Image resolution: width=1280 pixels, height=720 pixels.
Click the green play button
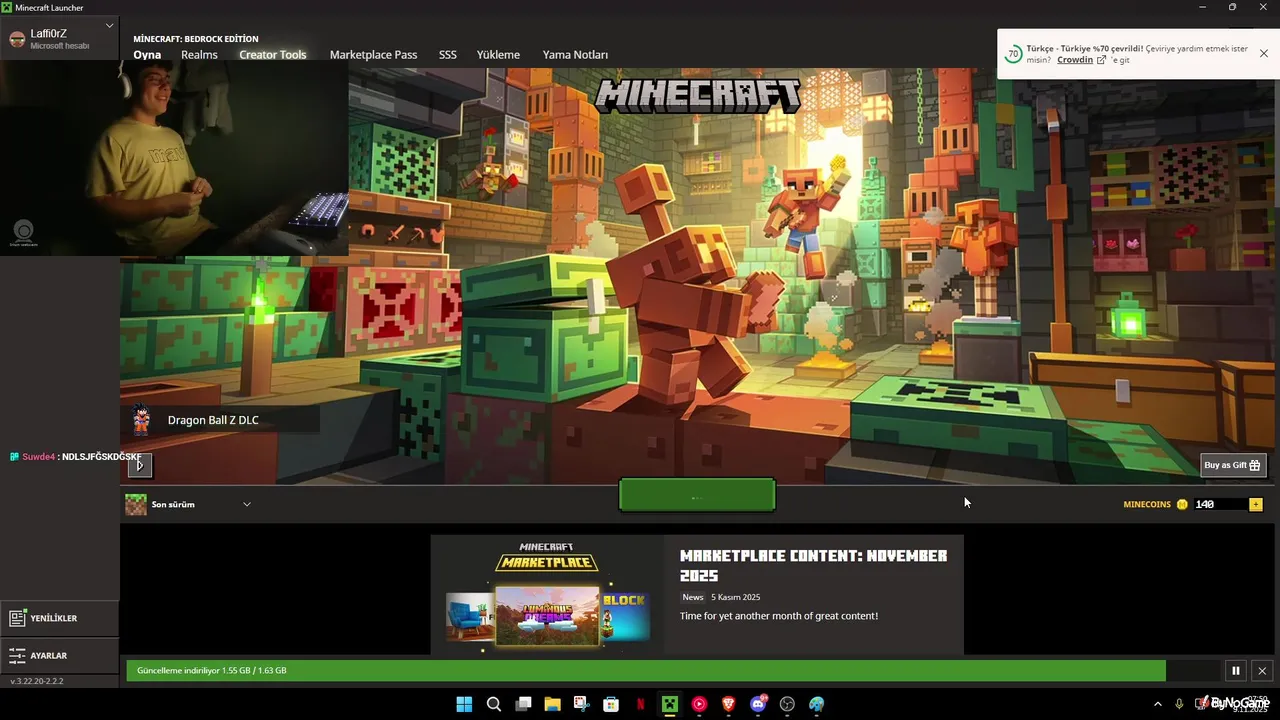coord(697,496)
